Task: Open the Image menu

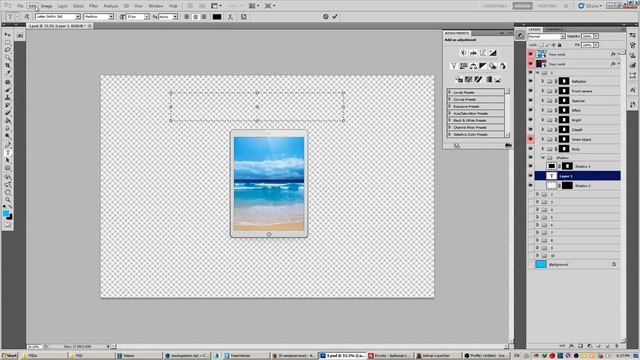Action: click(47, 6)
